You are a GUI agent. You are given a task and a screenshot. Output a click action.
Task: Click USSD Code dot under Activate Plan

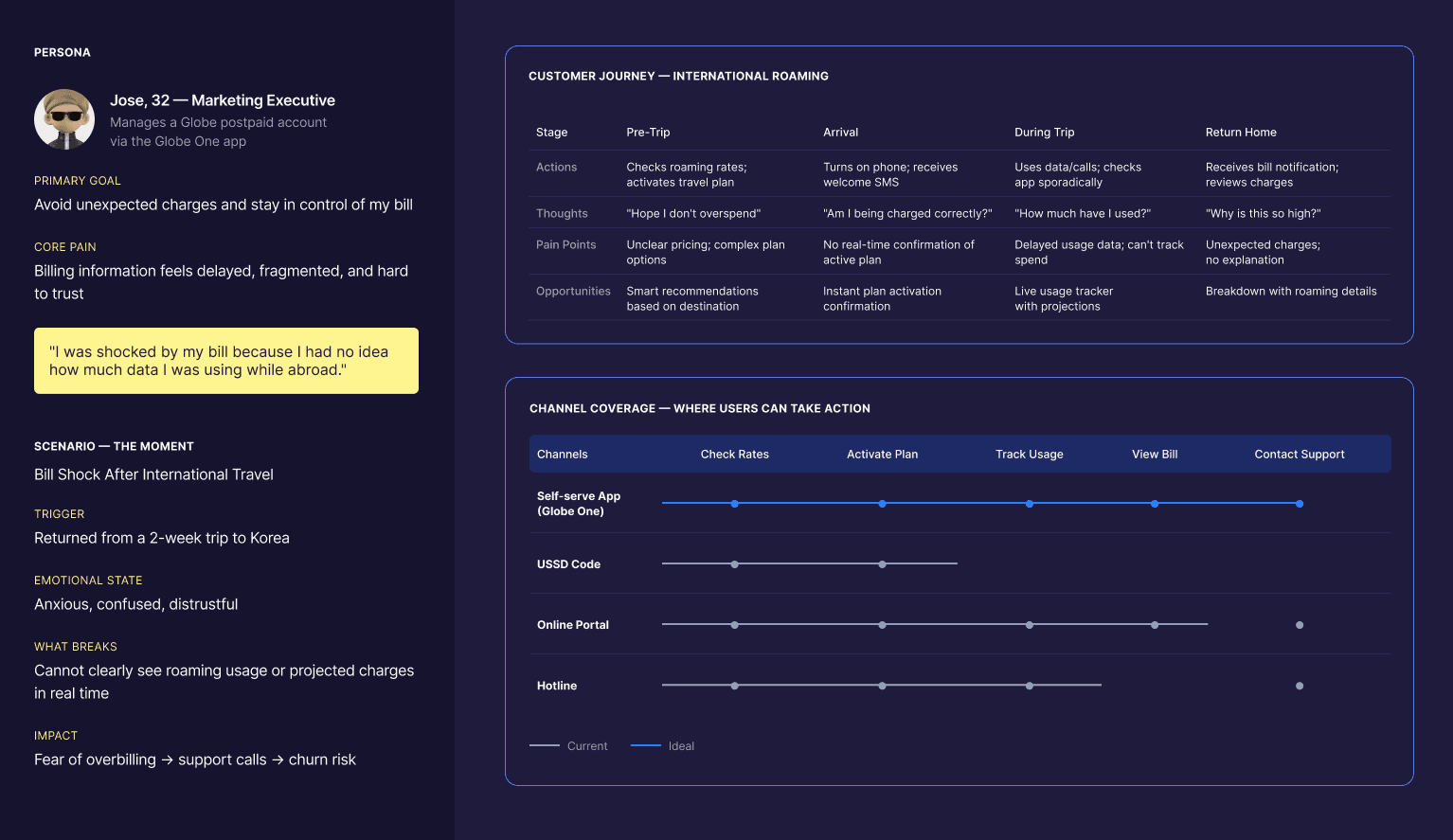pyautogui.click(x=882, y=564)
